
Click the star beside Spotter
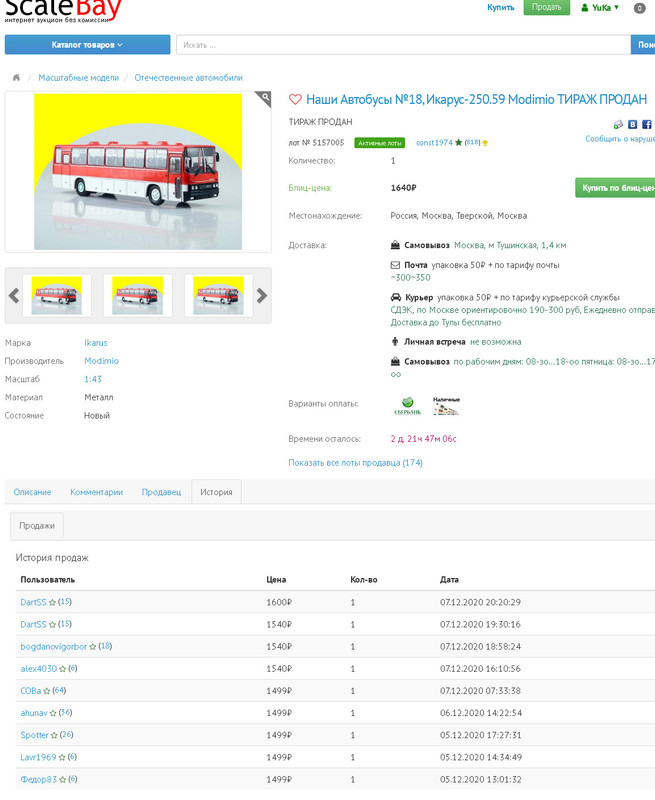click(x=54, y=735)
